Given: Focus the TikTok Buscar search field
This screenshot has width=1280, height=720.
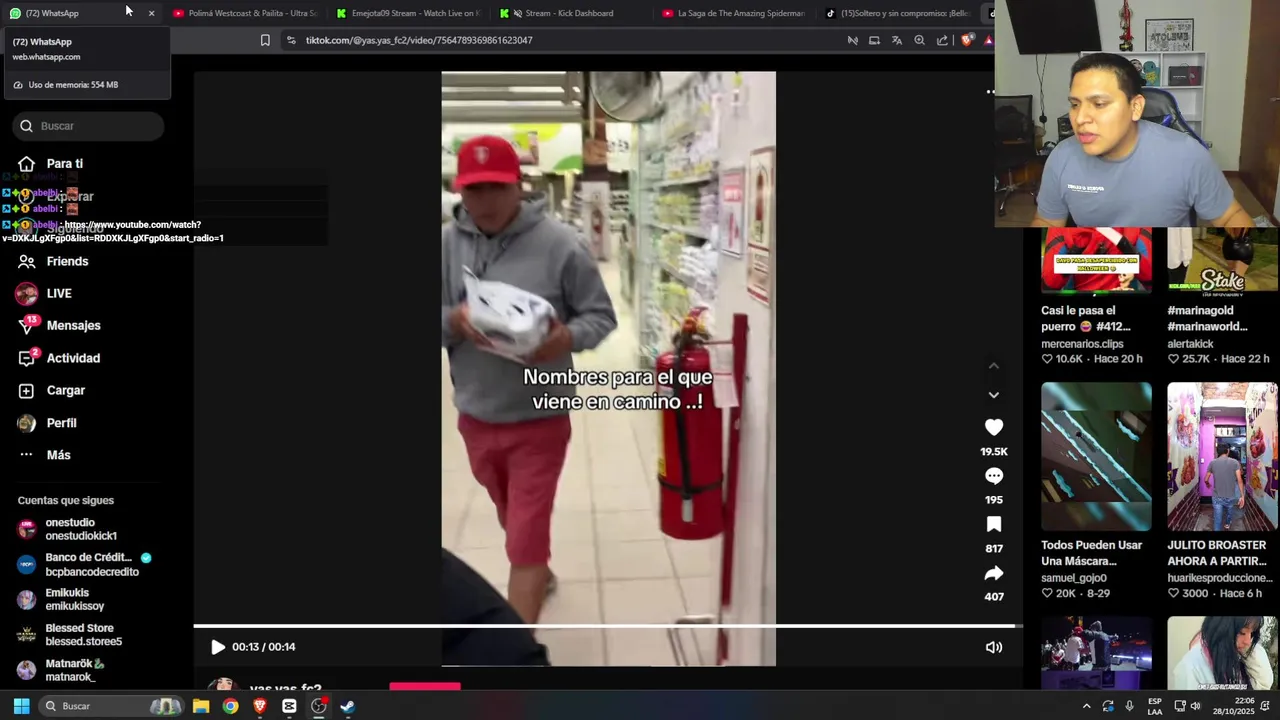Looking at the screenshot, I should coord(90,126).
